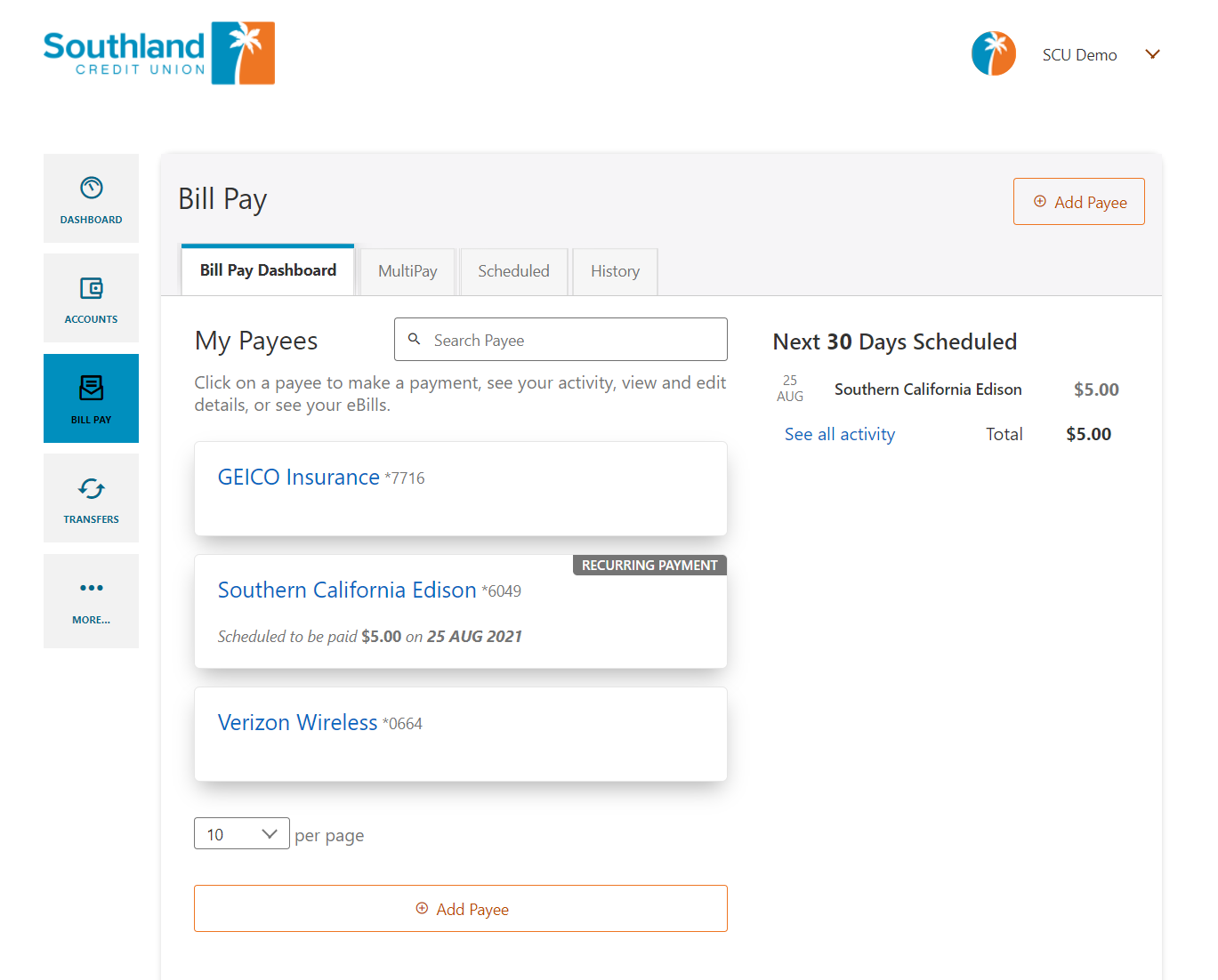
Task: Focus the Search Payee input field
Action: (561, 340)
